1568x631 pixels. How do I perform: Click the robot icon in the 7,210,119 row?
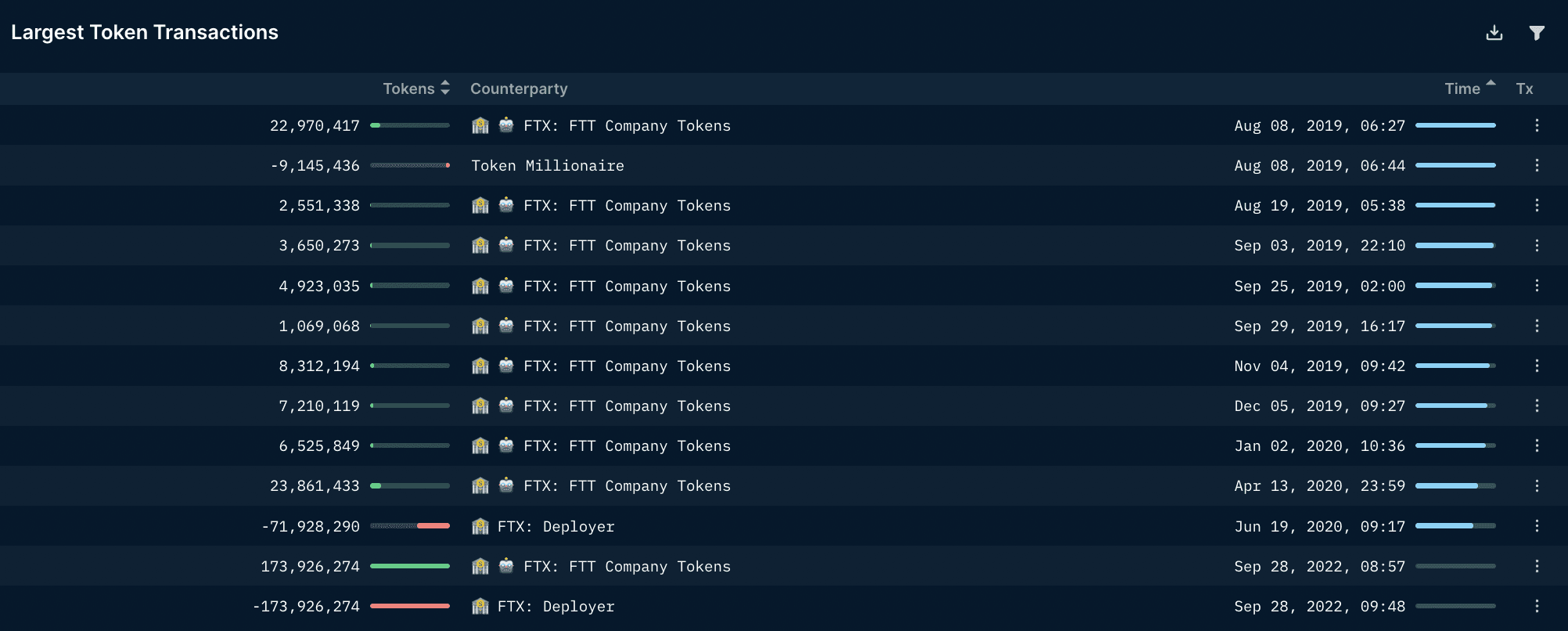click(506, 406)
